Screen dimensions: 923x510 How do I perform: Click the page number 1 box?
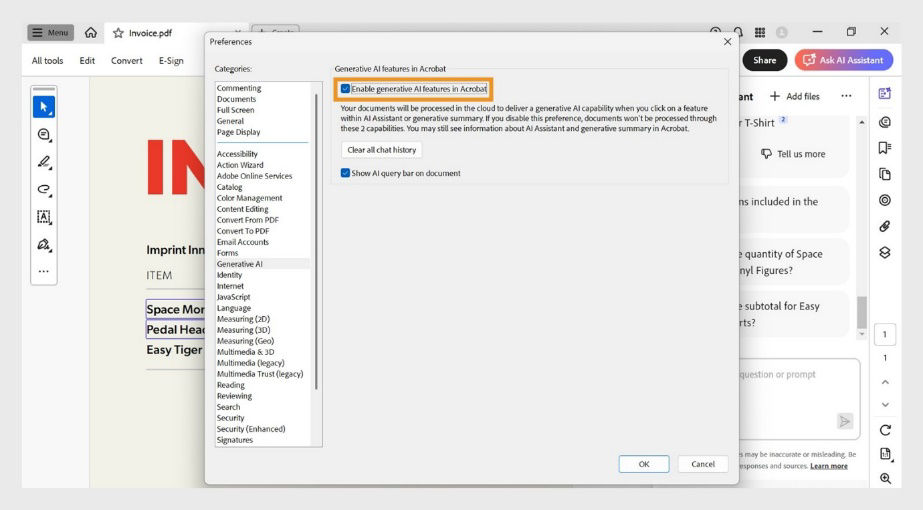[884, 335]
